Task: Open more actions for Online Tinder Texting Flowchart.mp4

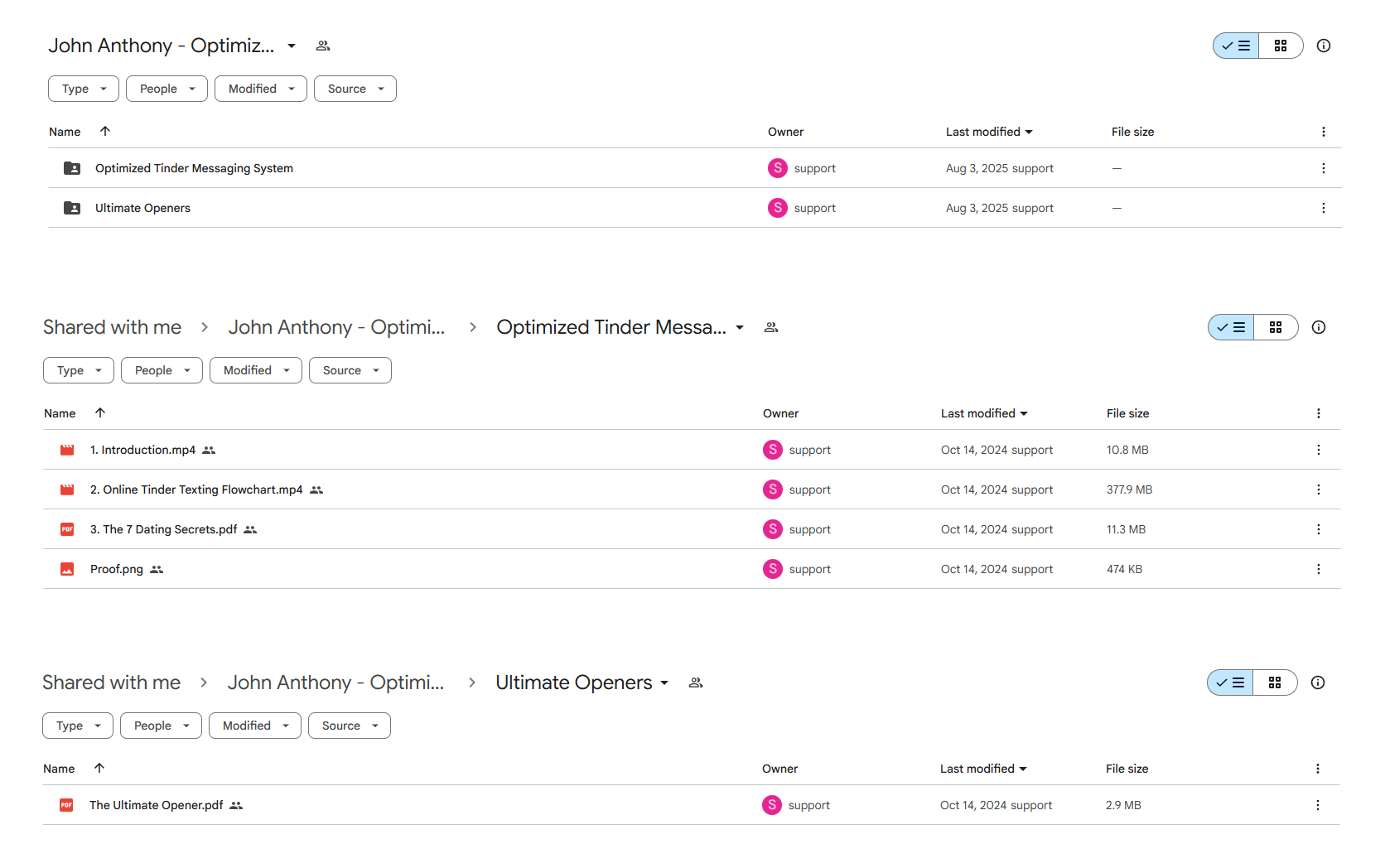Action: [x=1319, y=489]
